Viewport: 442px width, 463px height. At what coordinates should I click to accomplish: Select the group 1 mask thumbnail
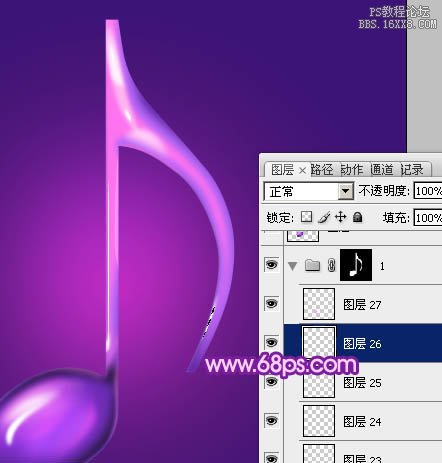point(356,265)
